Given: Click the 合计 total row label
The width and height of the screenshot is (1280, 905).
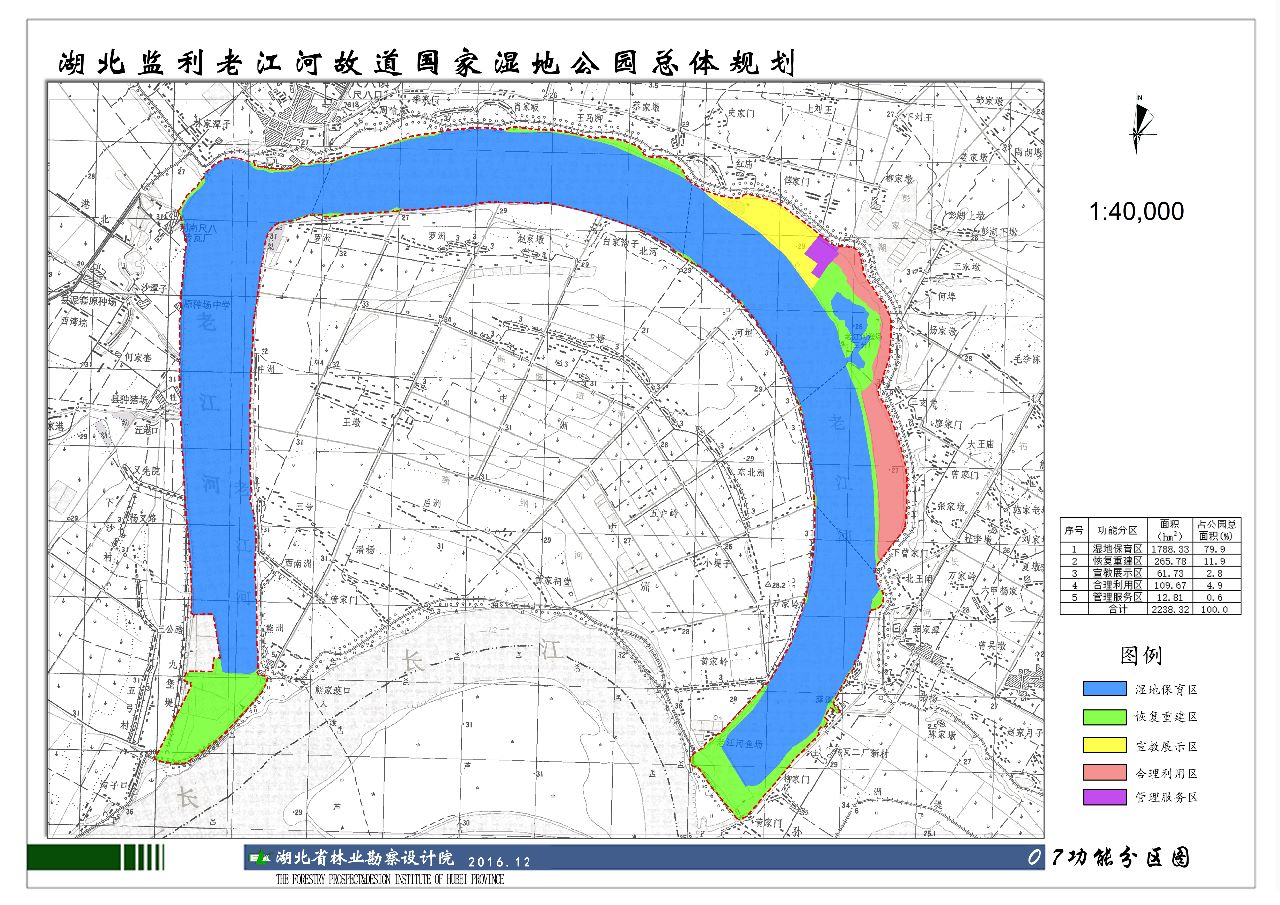Looking at the screenshot, I should tap(1118, 609).
